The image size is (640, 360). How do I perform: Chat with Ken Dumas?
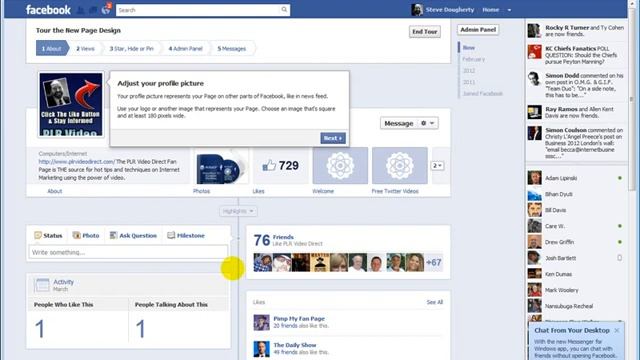coord(576,274)
